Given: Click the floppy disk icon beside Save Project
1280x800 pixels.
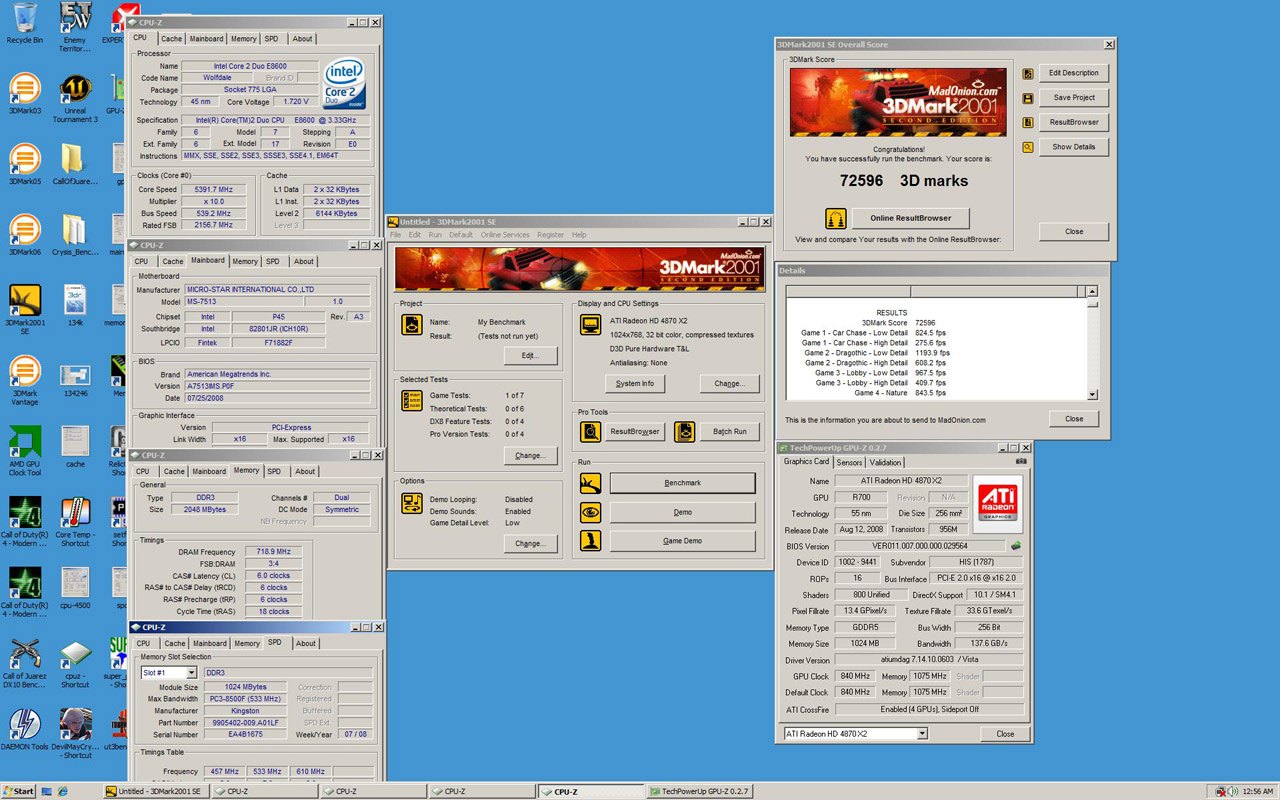Looking at the screenshot, I should pyautogui.click(x=1028, y=98).
